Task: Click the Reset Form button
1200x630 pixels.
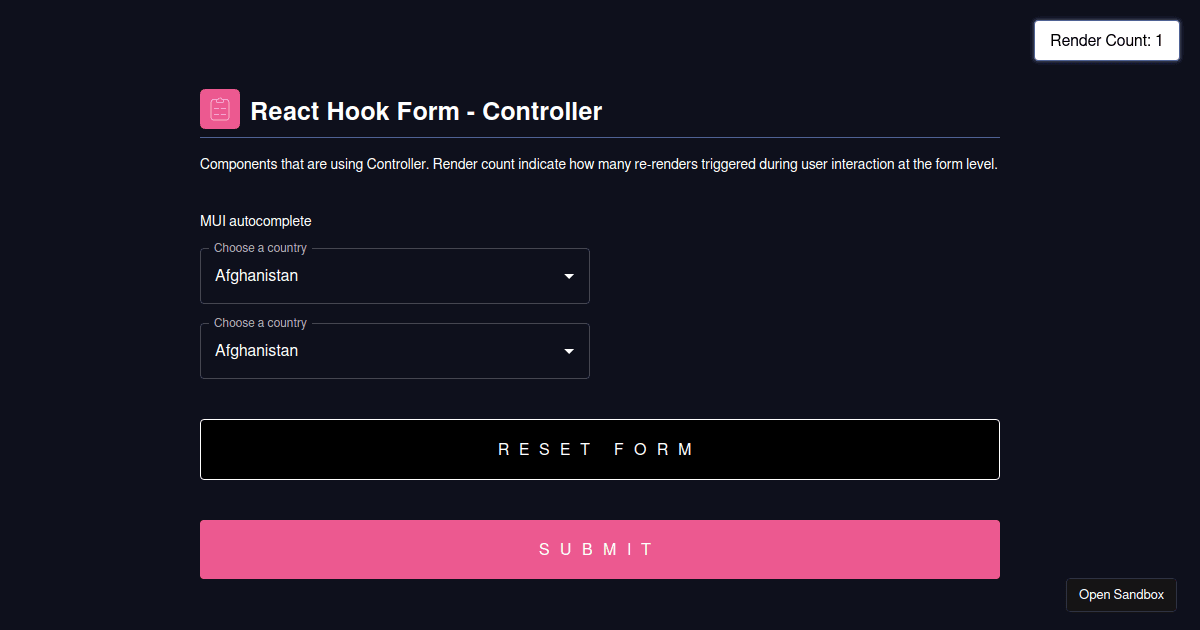Action: 600,449
